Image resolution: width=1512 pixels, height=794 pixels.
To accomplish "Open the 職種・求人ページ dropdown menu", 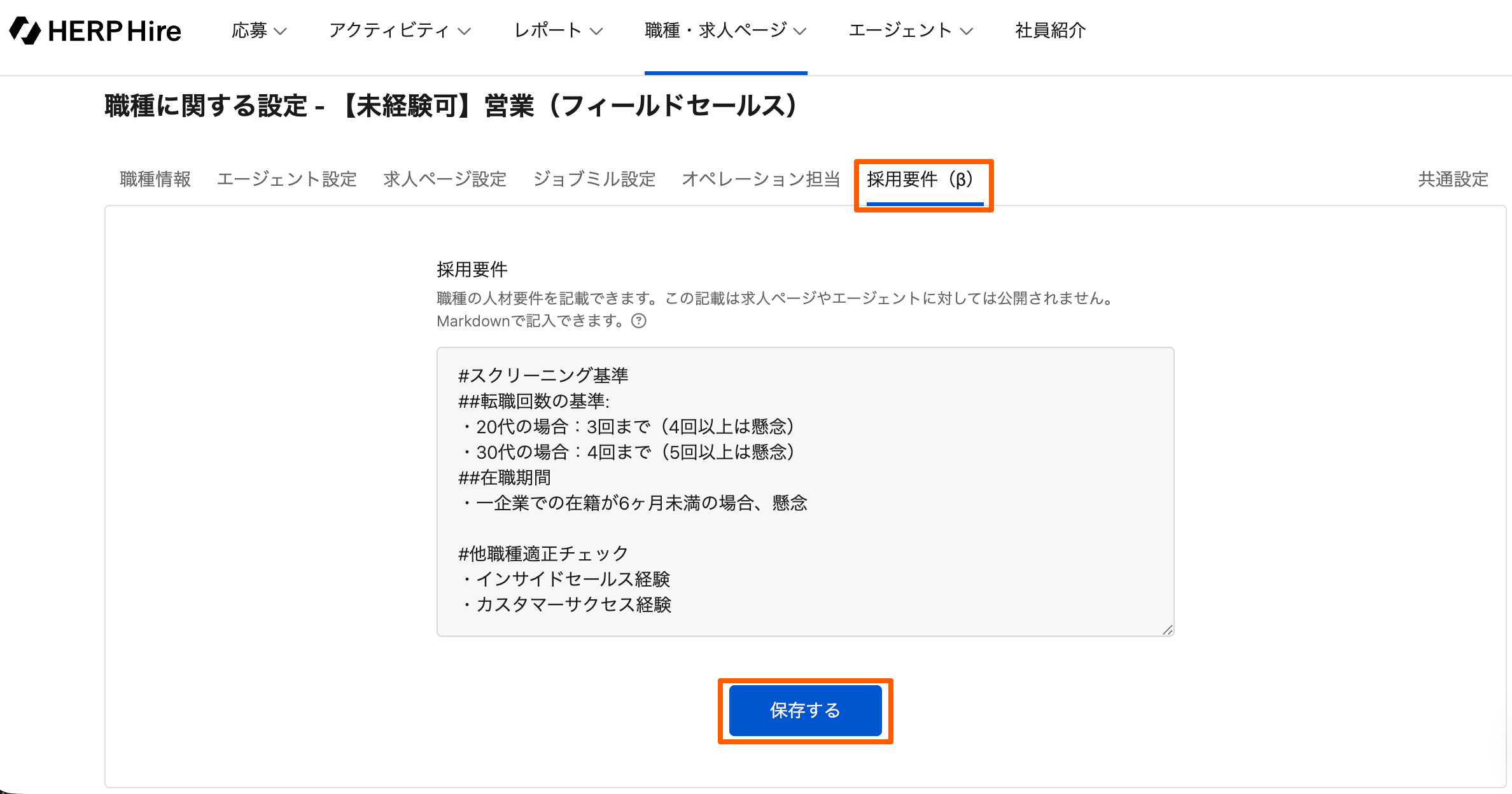I will [x=725, y=31].
